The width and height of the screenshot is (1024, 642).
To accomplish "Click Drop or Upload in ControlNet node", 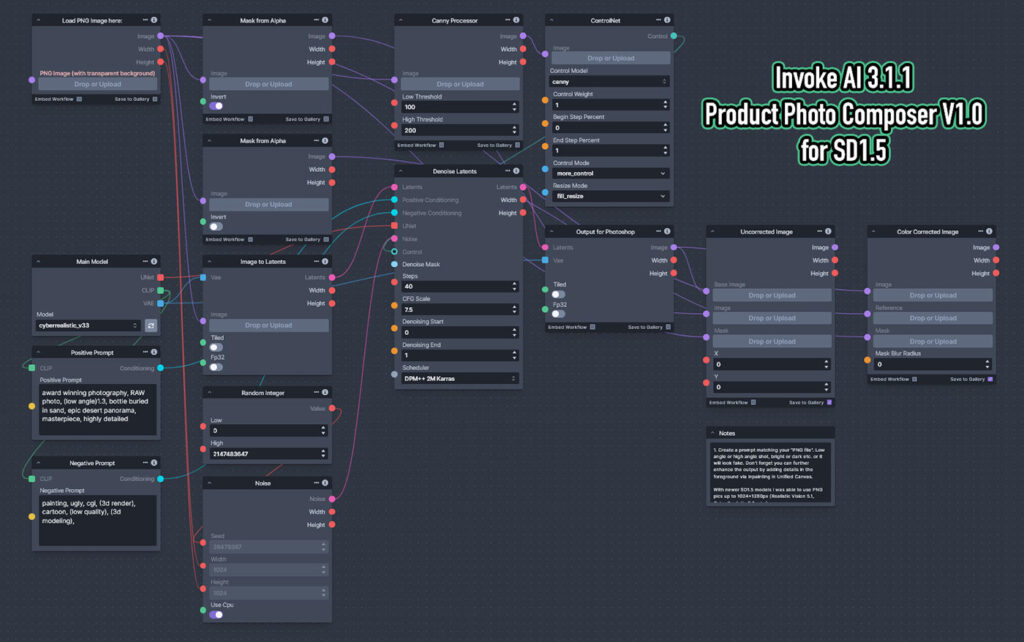I will pos(611,58).
